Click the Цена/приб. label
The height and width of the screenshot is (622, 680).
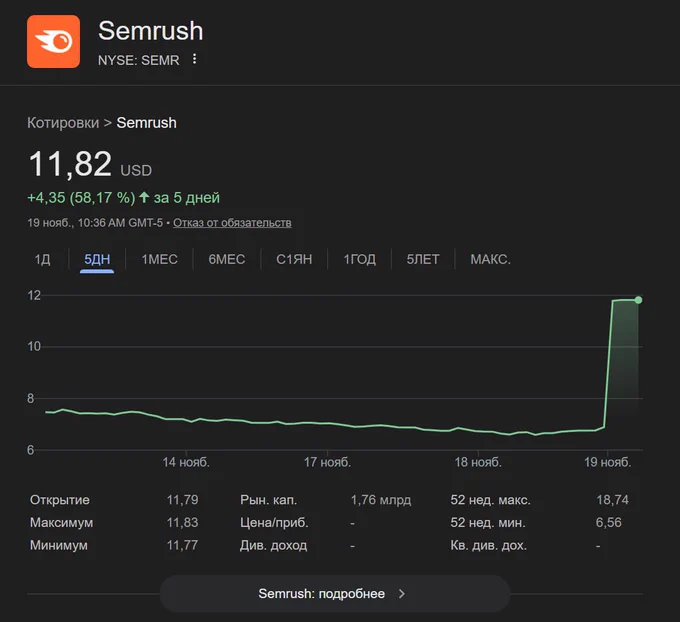[275, 523]
